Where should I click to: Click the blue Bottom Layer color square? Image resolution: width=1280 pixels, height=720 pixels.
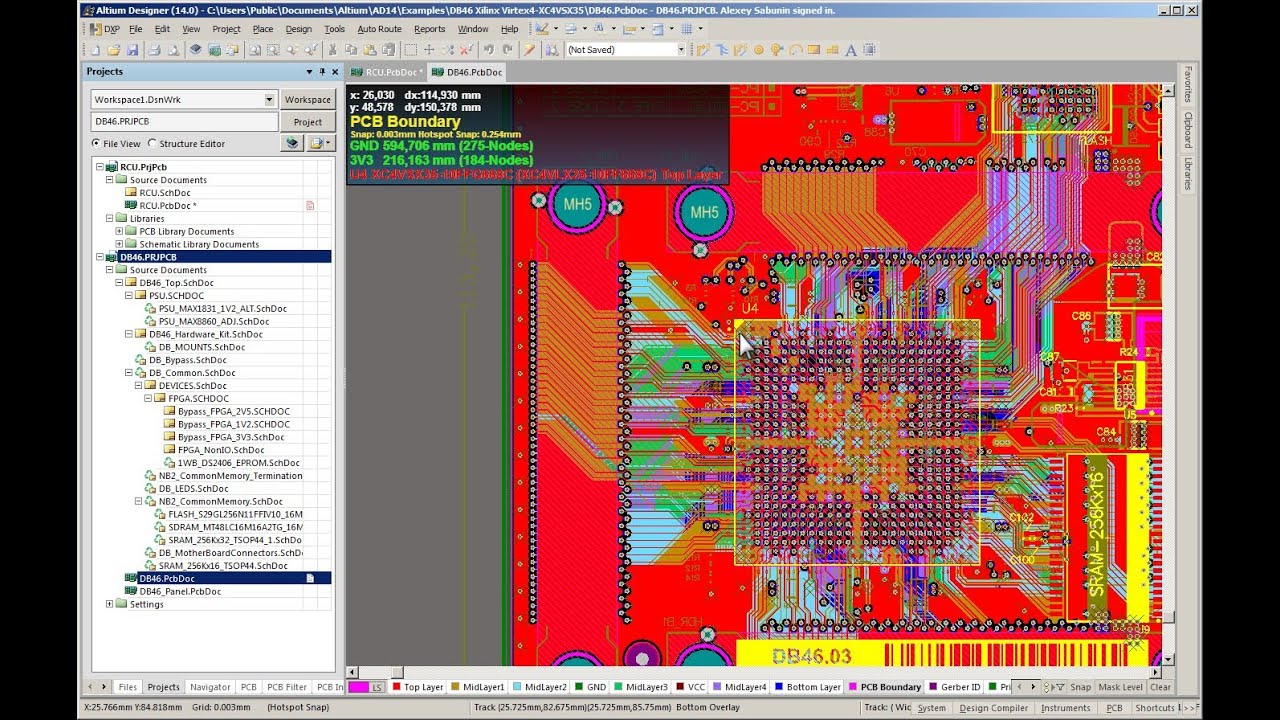click(x=779, y=687)
